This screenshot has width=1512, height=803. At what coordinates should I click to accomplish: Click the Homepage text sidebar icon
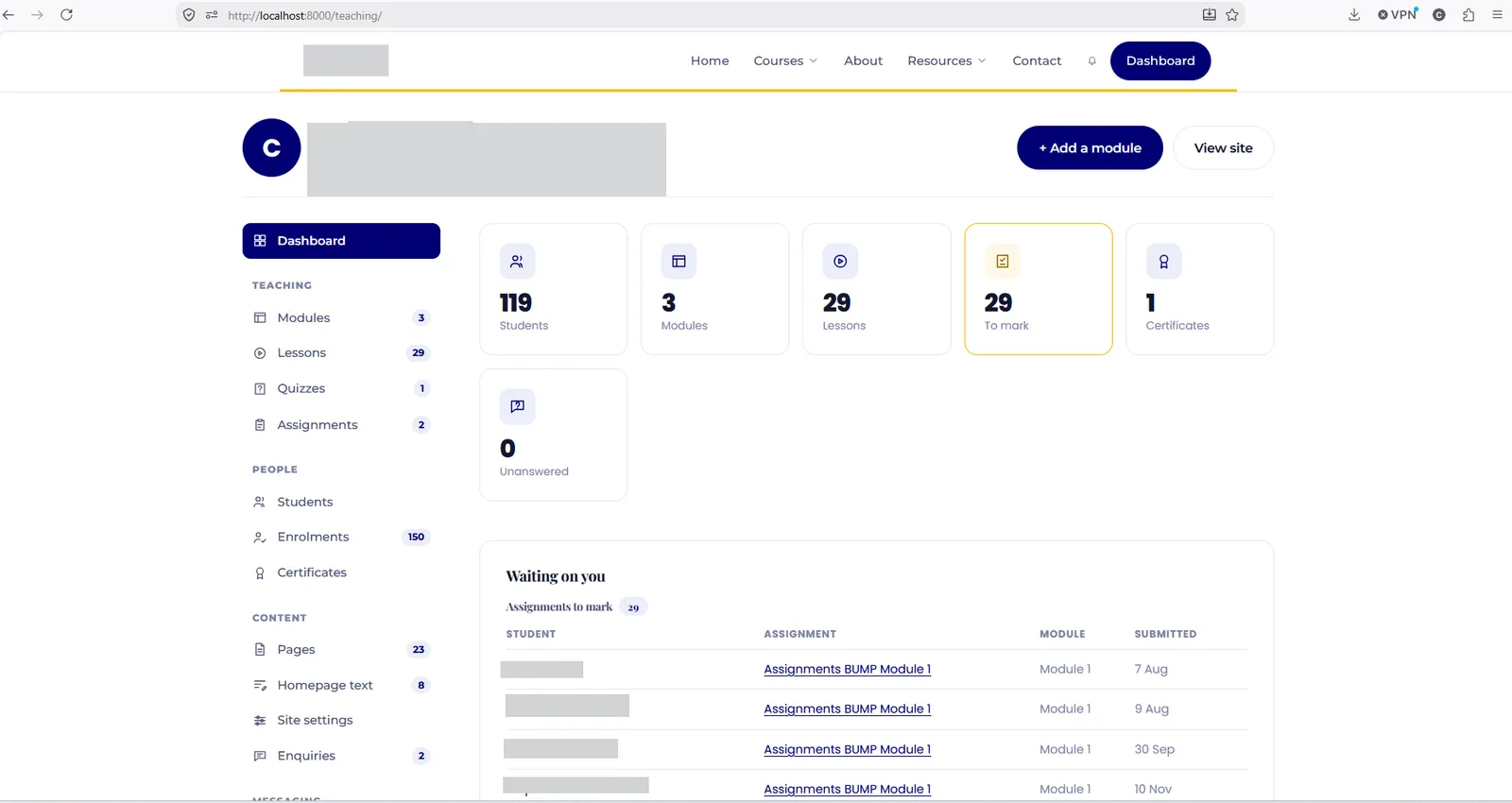(260, 686)
